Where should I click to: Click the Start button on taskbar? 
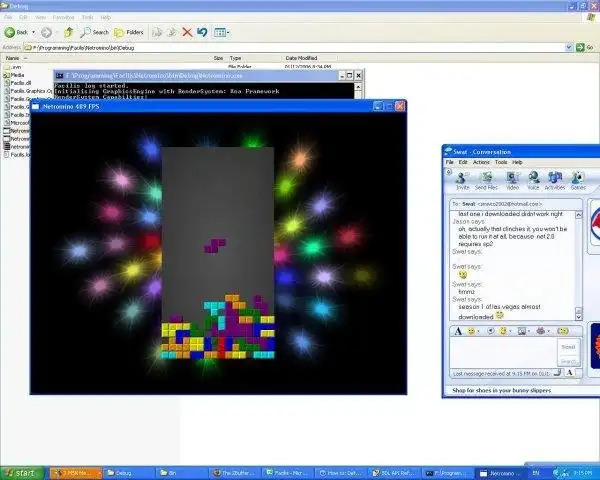point(23,473)
